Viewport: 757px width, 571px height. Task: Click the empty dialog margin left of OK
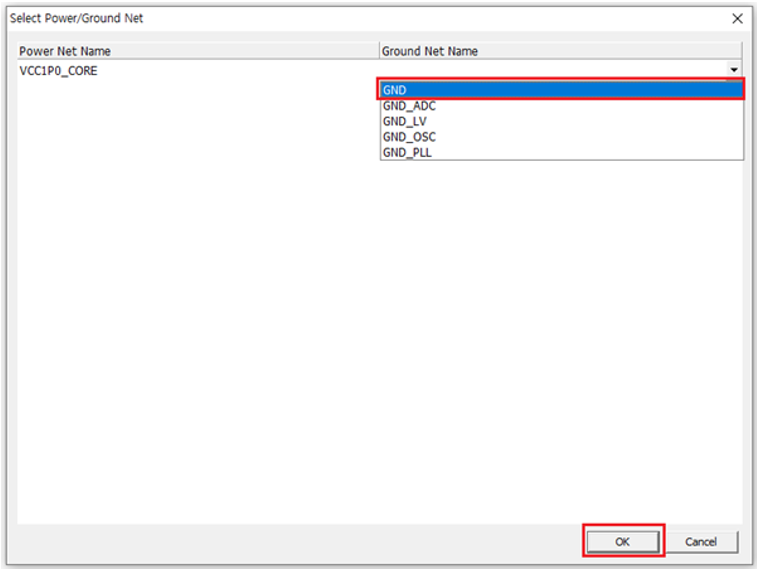[300, 541]
